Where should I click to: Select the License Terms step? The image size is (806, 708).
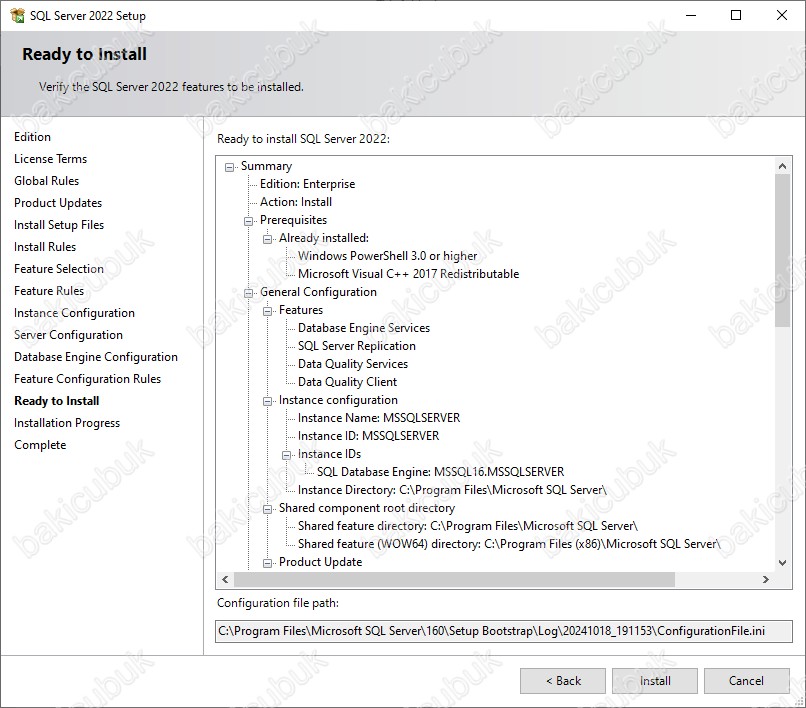[x=50, y=159]
